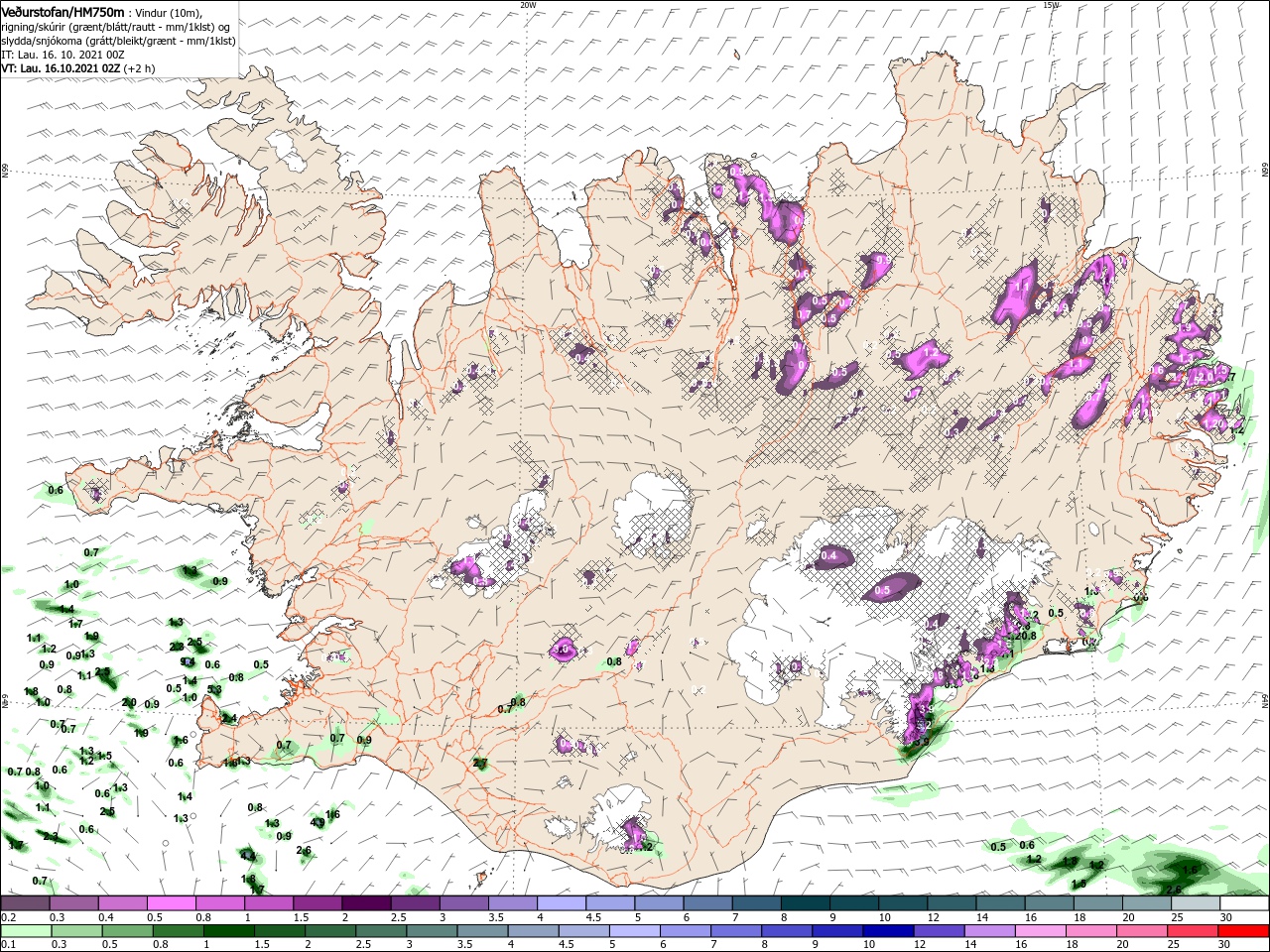Image resolution: width=1270 pixels, height=952 pixels.
Task: Click the dark teal 8–9 swatch in snow legend
Action: pyautogui.click(x=806, y=903)
